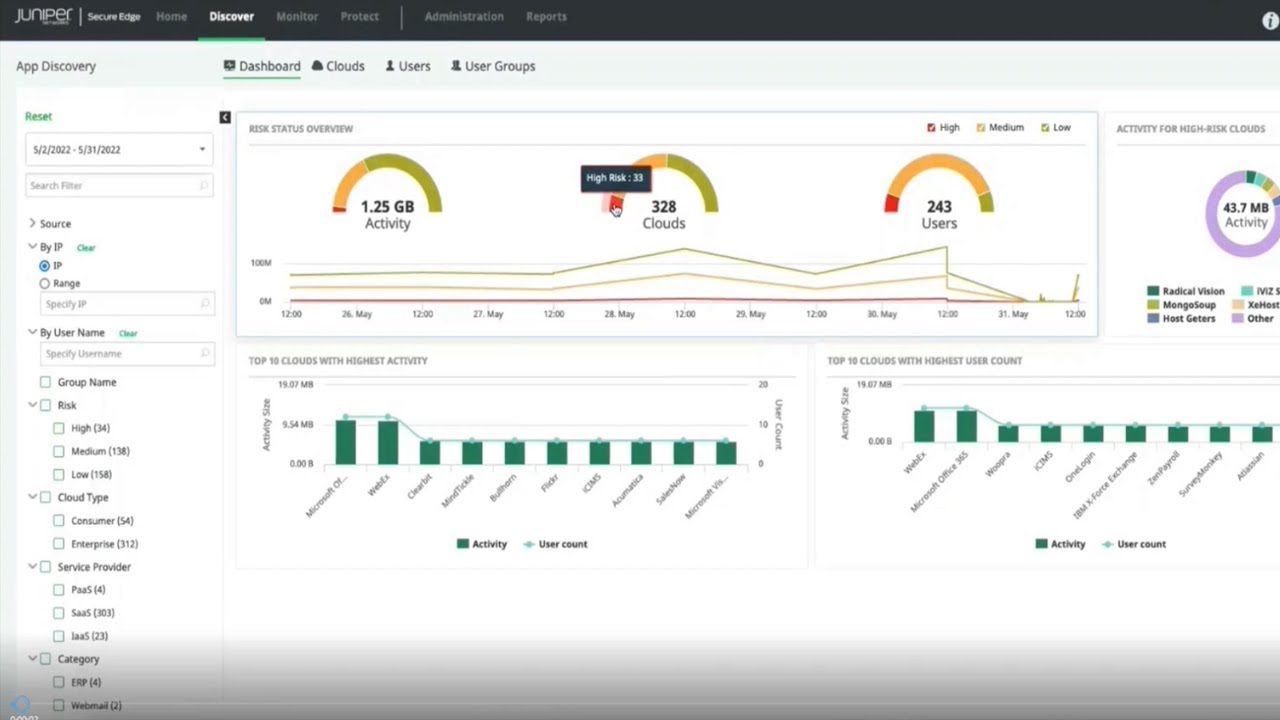Open the date range dropdown

tap(120, 149)
